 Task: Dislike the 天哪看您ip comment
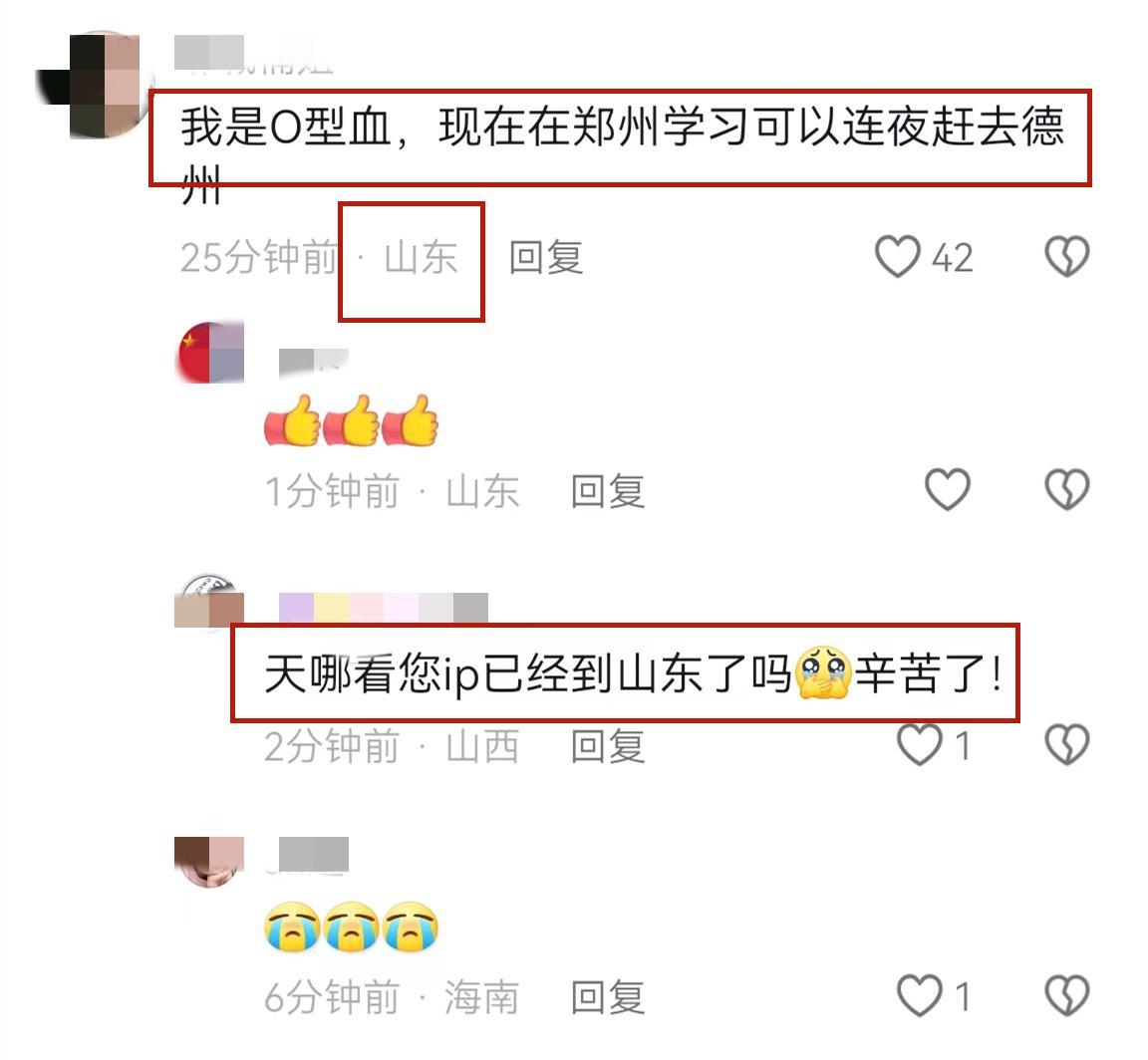pos(1066,745)
